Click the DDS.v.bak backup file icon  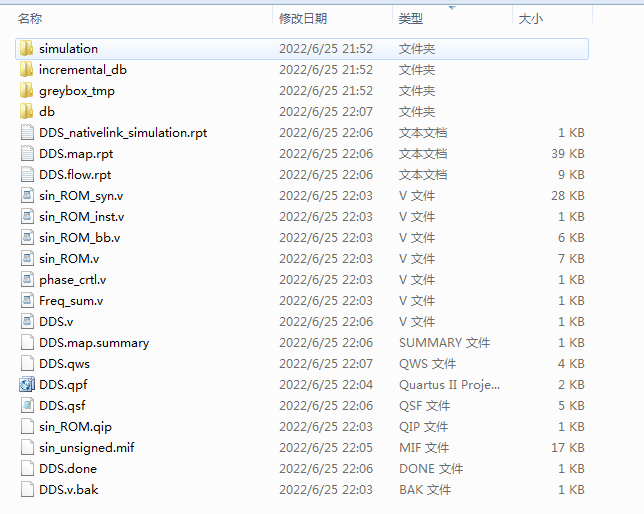27,489
